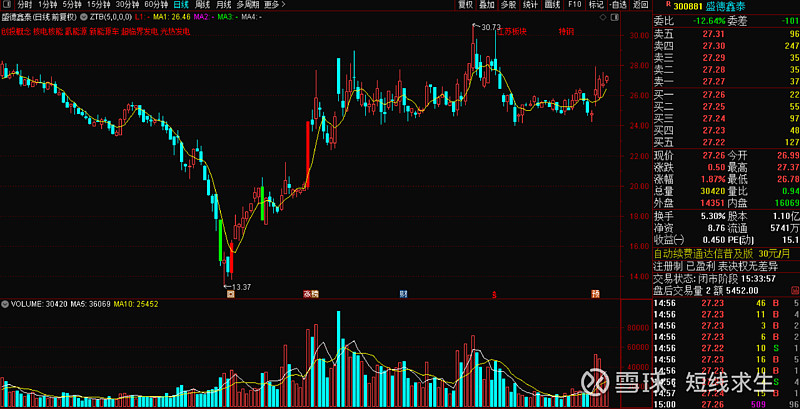Click the 复权 adjustment button
Viewport: 800px width, 409px height.
pyautogui.click(x=465, y=5)
